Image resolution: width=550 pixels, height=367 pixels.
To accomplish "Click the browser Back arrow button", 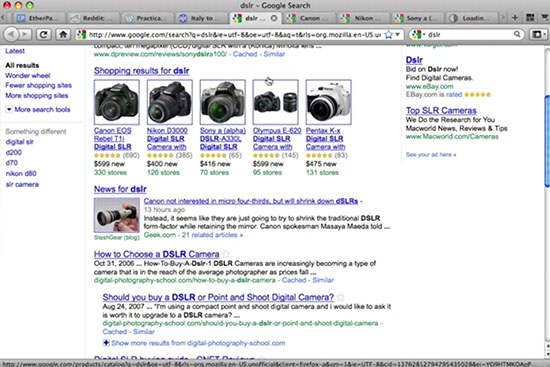I will pos(11,34).
